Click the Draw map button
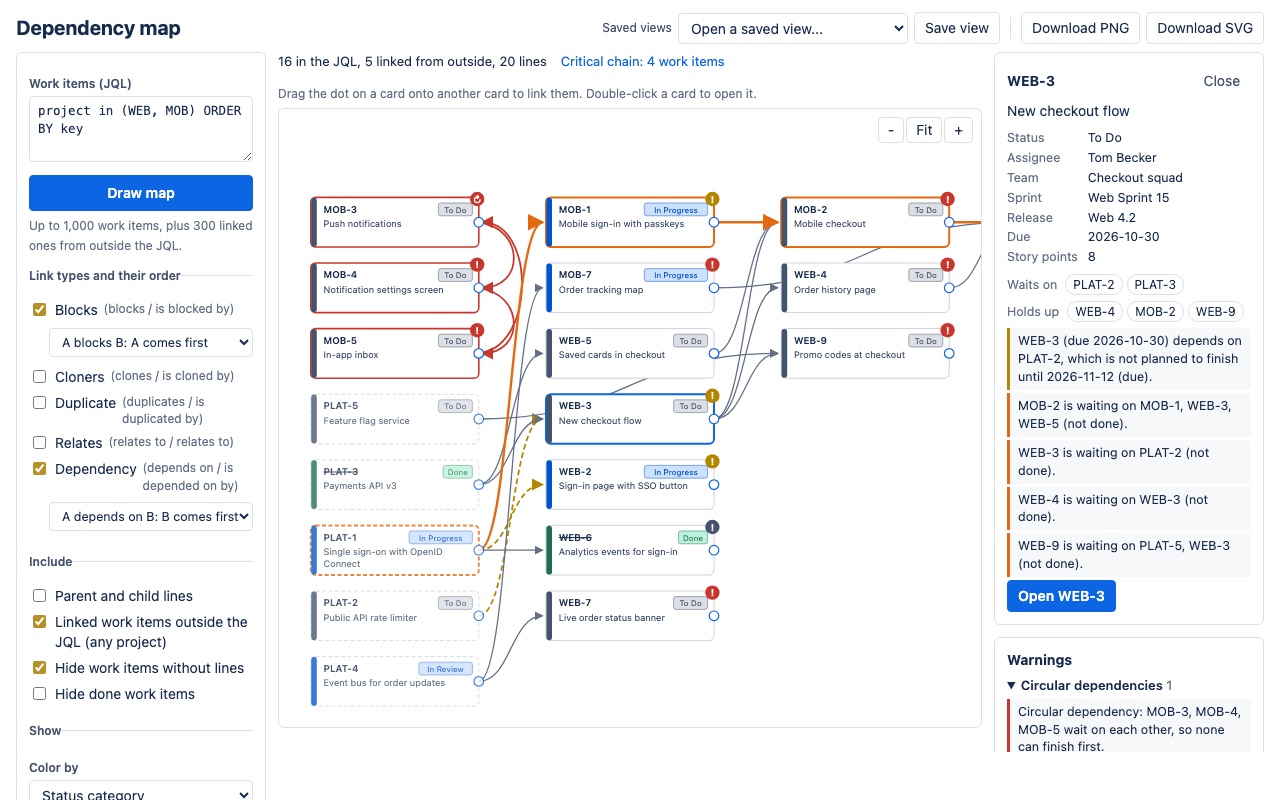This screenshot has height=800, width=1280. pyautogui.click(x=141, y=193)
